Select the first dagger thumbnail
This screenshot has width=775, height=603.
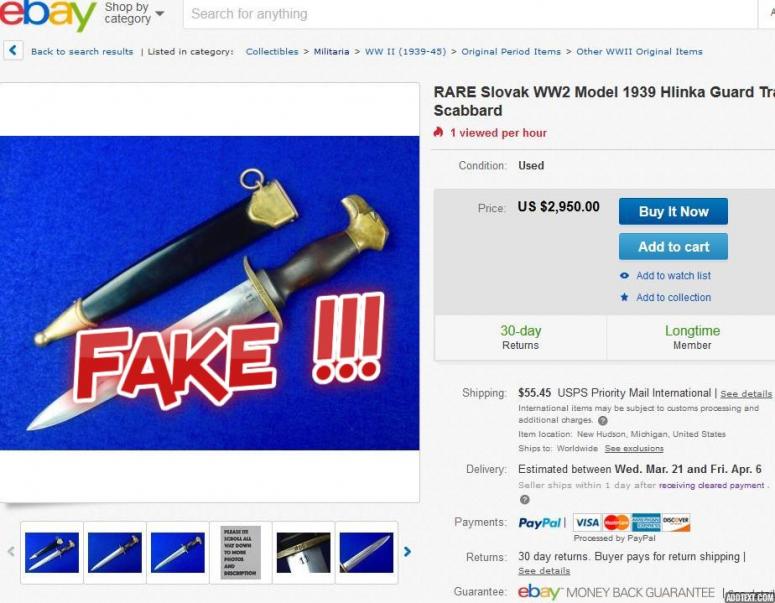point(52,553)
